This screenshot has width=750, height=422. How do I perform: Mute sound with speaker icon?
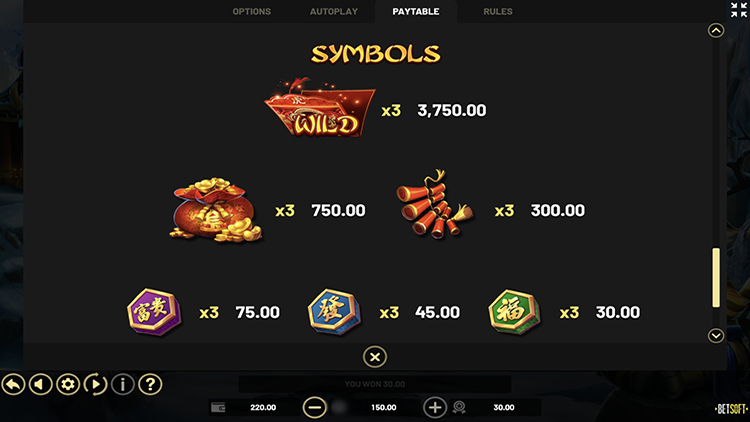coord(41,384)
